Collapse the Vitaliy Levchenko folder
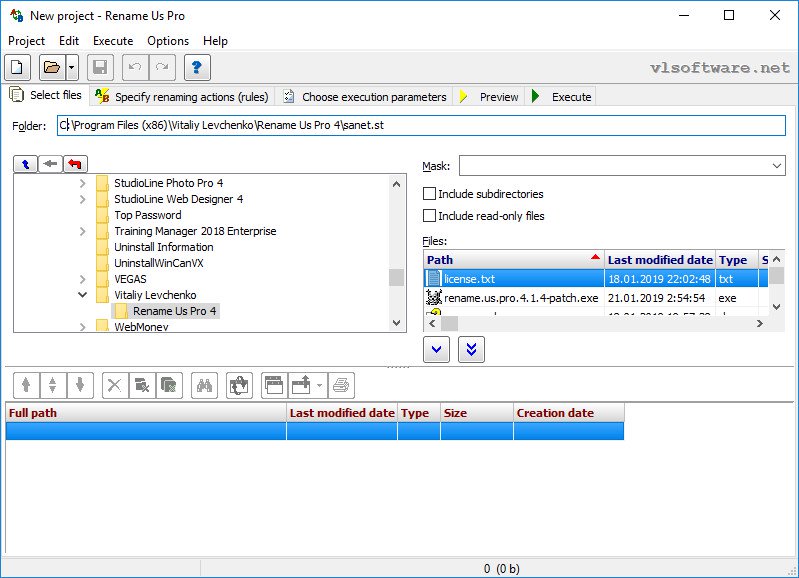The image size is (799, 578). click(x=83, y=295)
